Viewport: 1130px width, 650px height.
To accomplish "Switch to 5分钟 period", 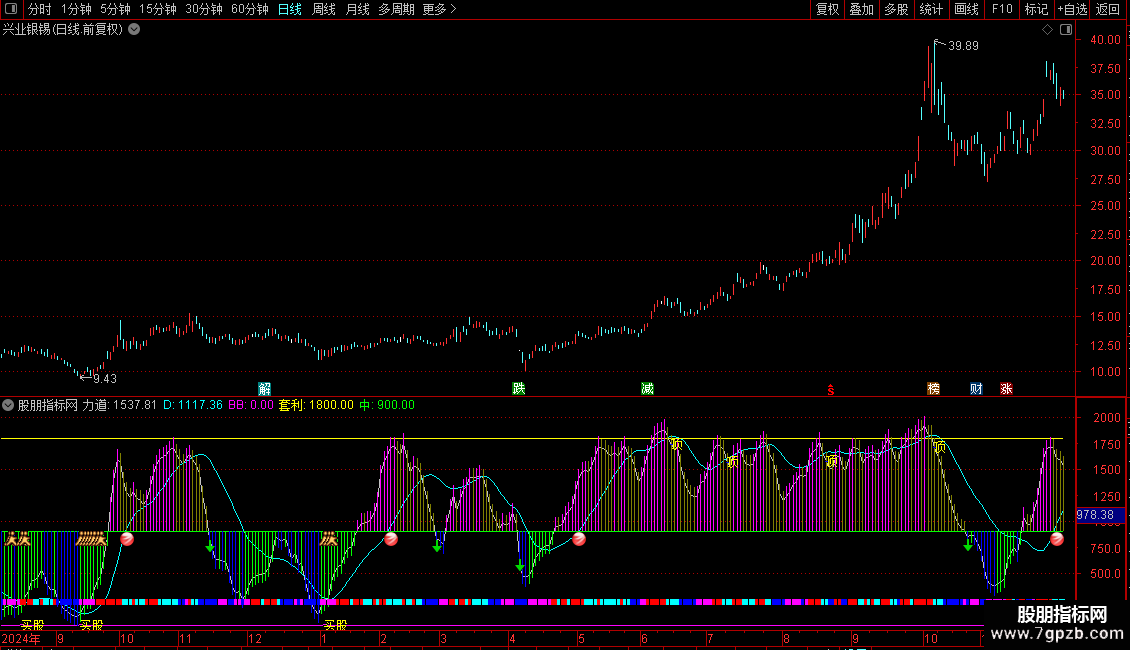I will [115, 9].
